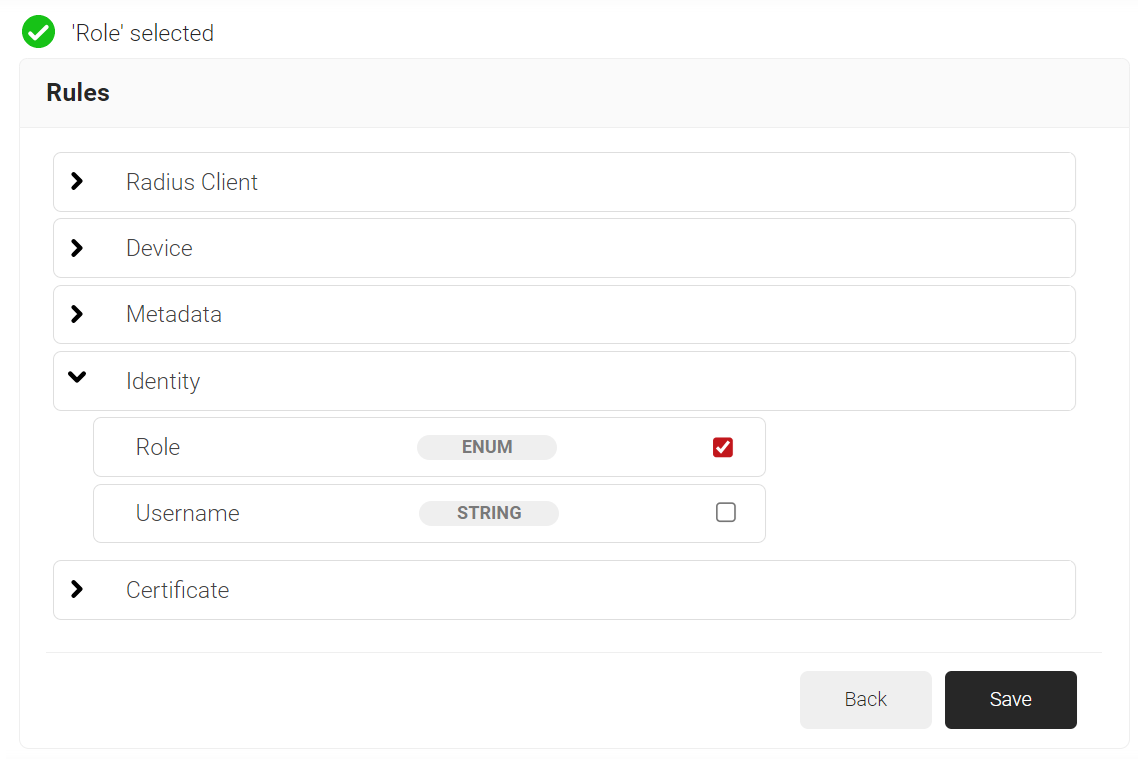Click the Rules panel heading
Screen dimensions: 1138x764
[78, 93]
